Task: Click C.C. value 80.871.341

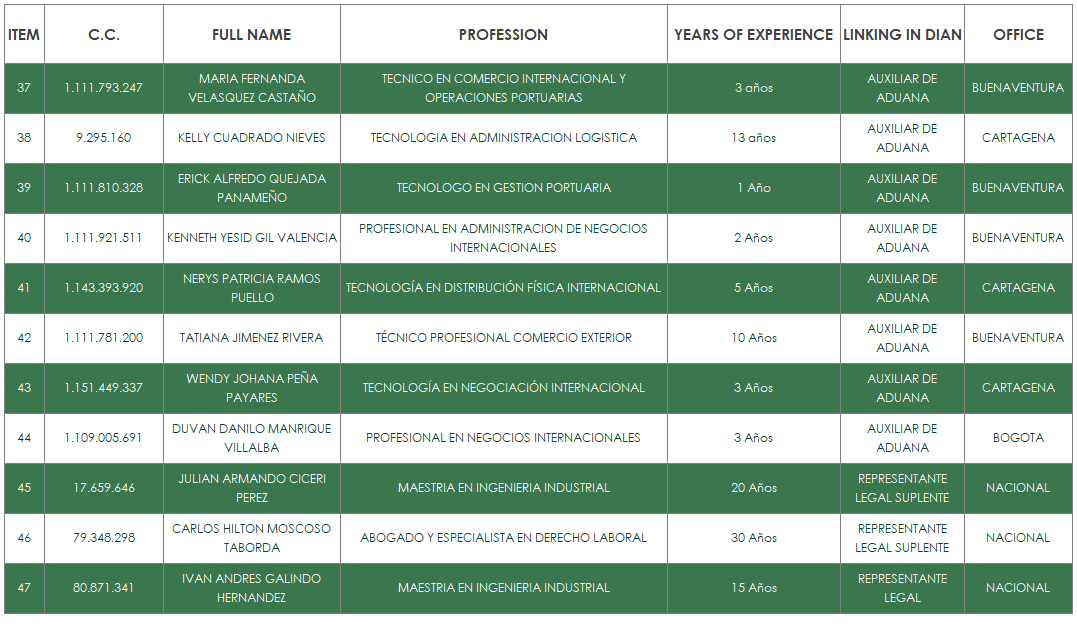Action: pyautogui.click(x=104, y=589)
